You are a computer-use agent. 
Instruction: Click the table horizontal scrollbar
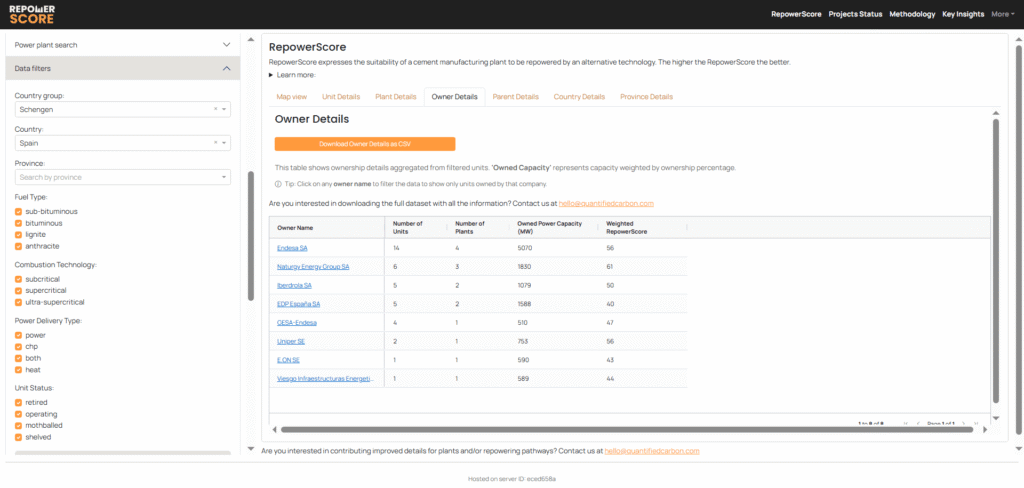click(600, 430)
